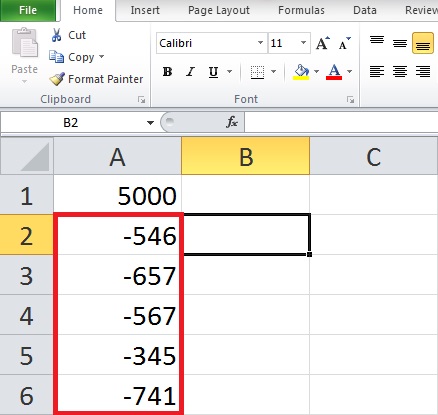Click the Insert Function fx icon
438x415 pixels.
(x=232, y=122)
